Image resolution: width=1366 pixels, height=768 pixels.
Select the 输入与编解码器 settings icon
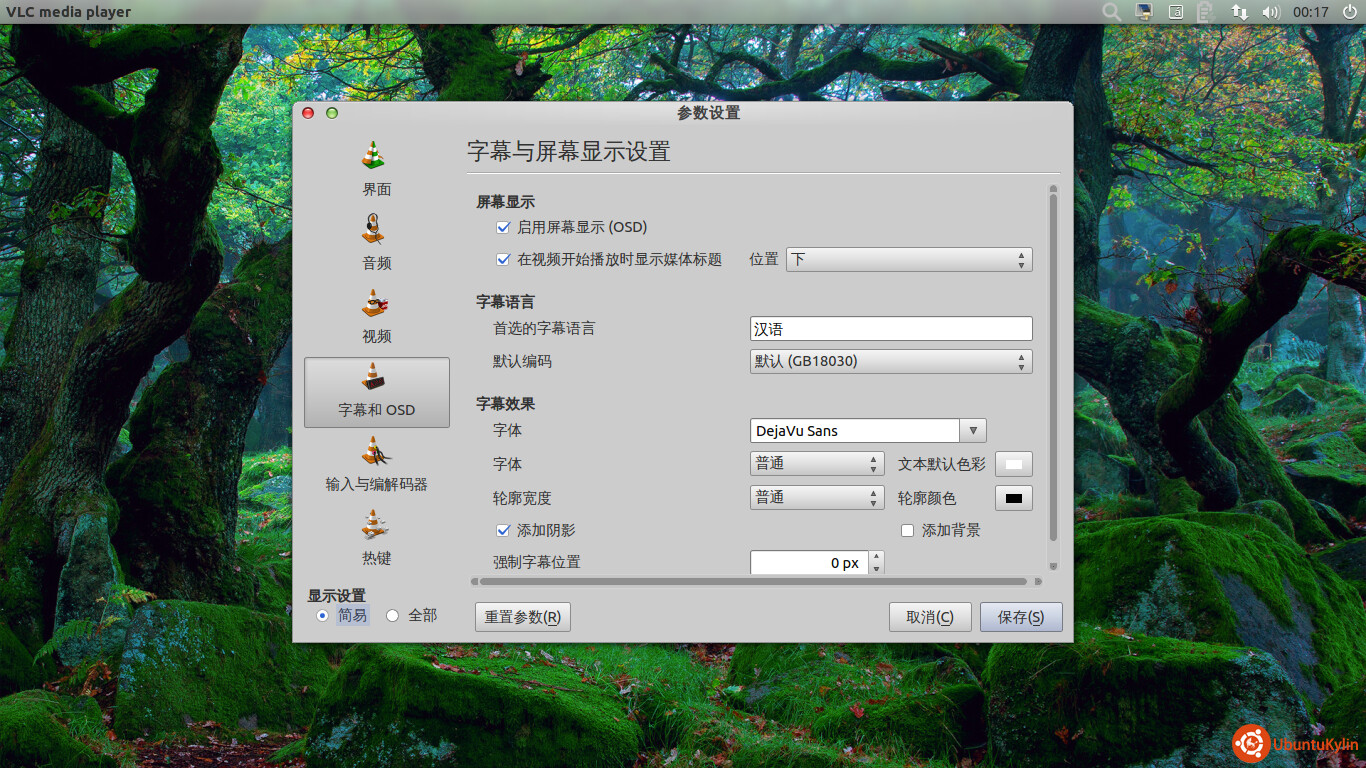375,453
